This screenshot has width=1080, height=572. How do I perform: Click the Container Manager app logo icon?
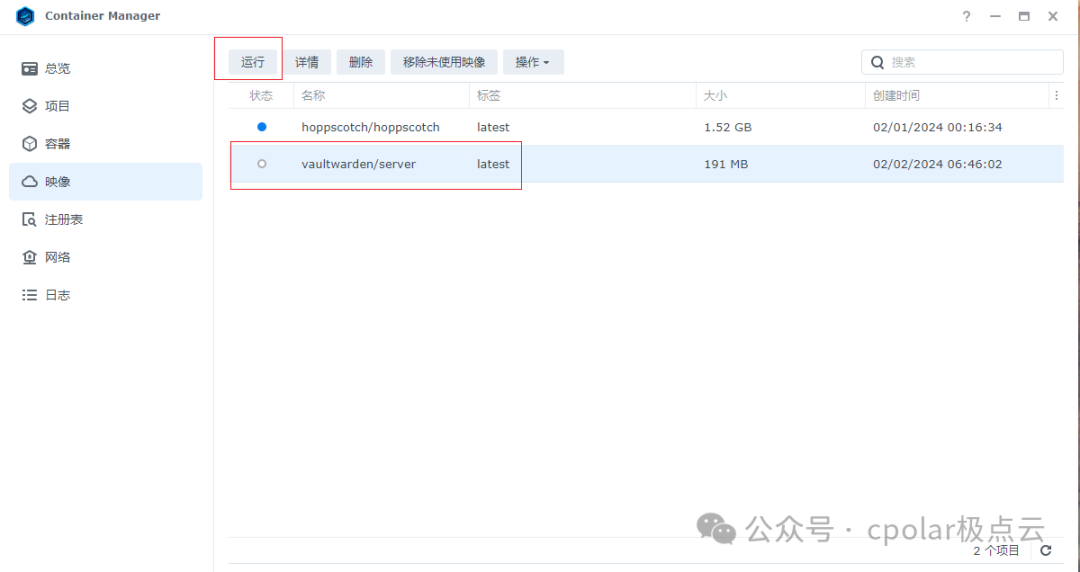(x=25, y=16)
